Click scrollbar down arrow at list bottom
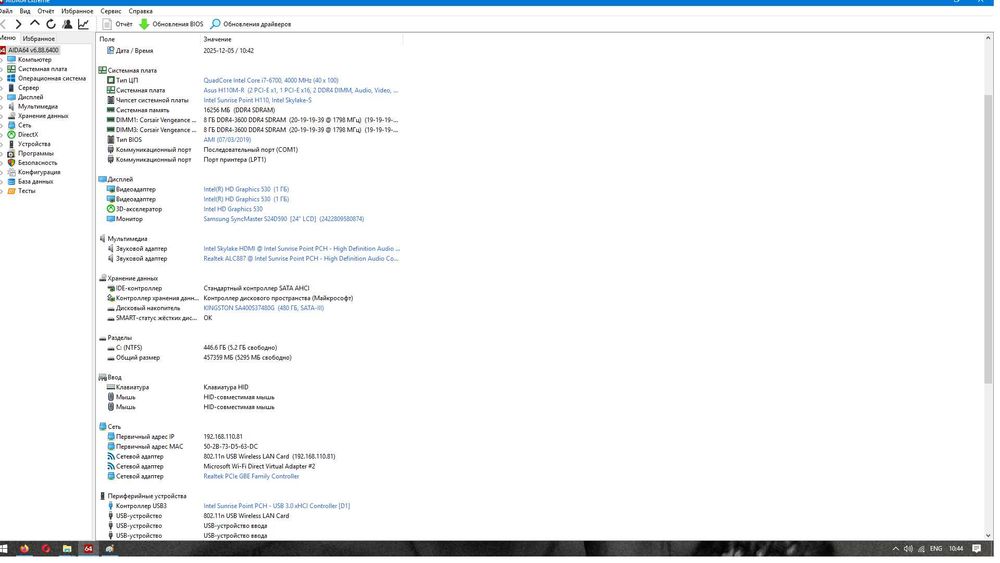 pos(988,536)
